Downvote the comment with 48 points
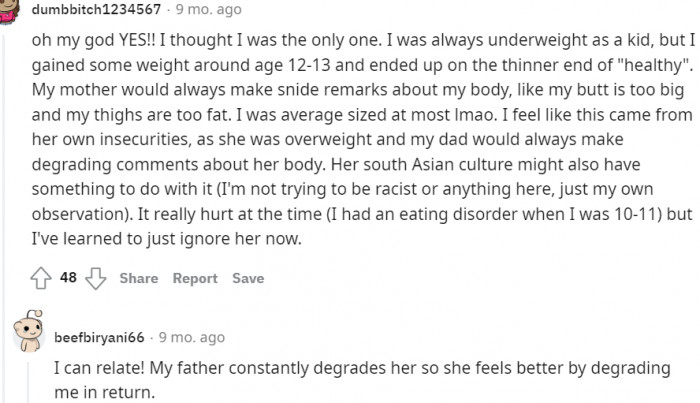 tap(95, 278)
